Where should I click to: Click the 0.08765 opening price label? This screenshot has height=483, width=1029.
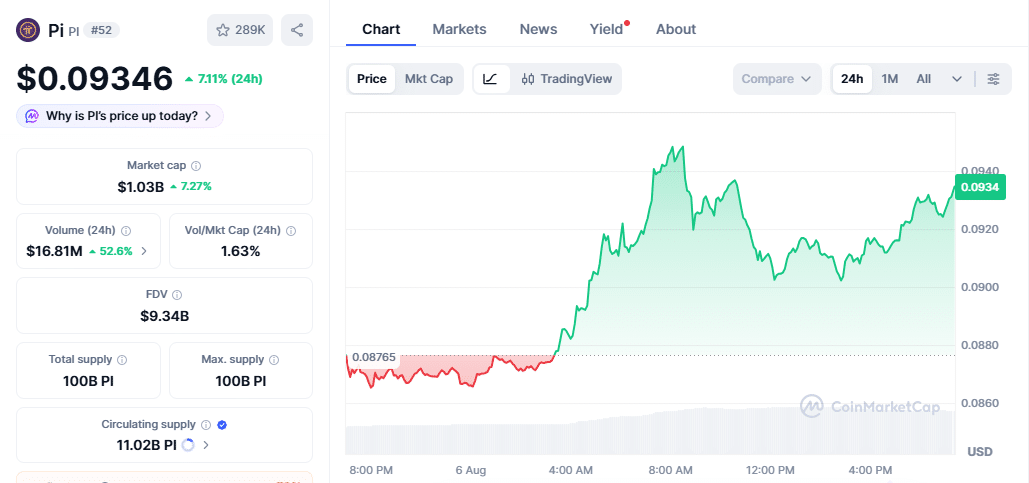pos(373,357)
